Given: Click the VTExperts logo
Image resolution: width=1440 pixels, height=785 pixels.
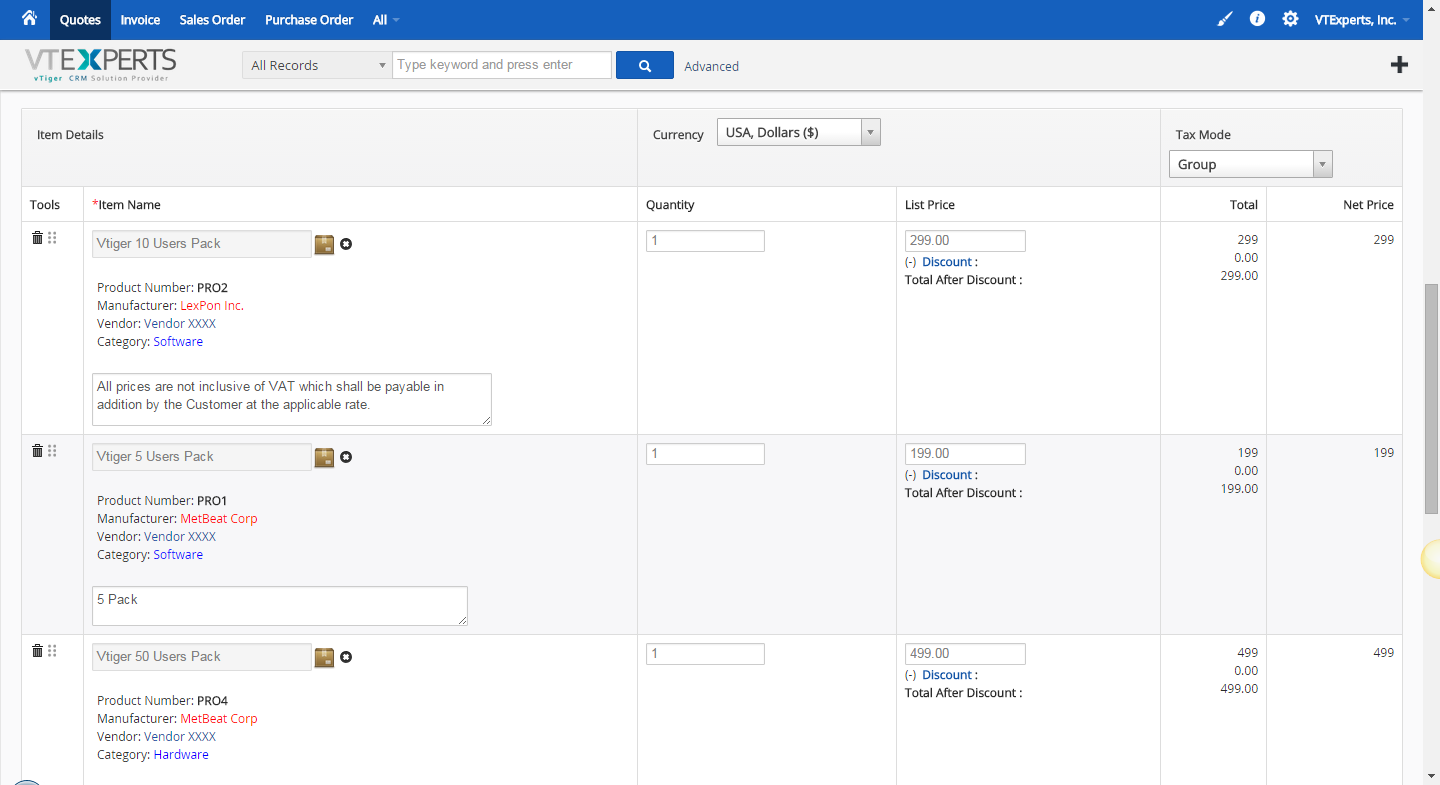Looking at the screenshot, I should coord(100,65).
